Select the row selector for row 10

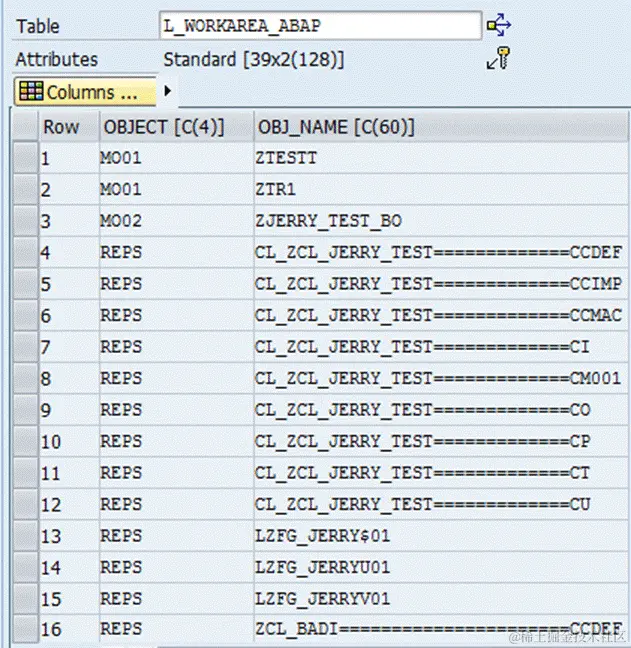[26, 441]
